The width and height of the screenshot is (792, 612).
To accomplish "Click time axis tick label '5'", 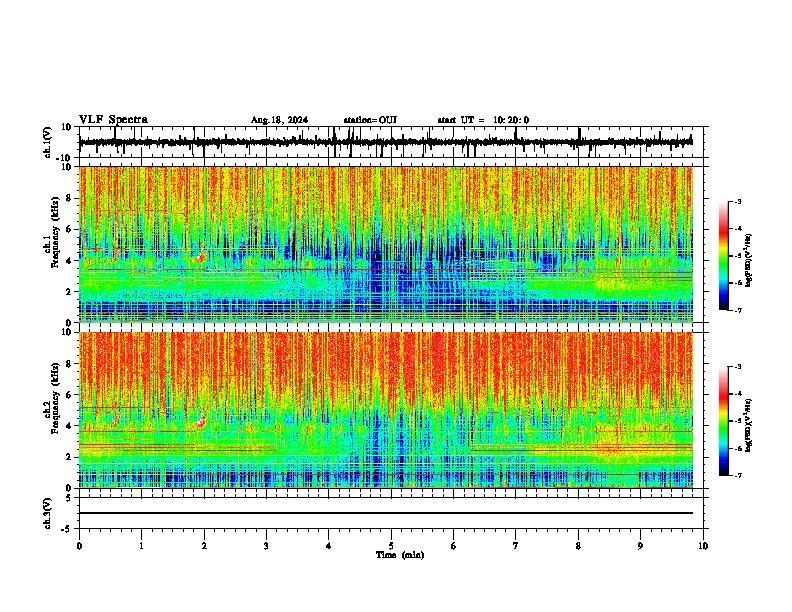I will coord(391,546).
